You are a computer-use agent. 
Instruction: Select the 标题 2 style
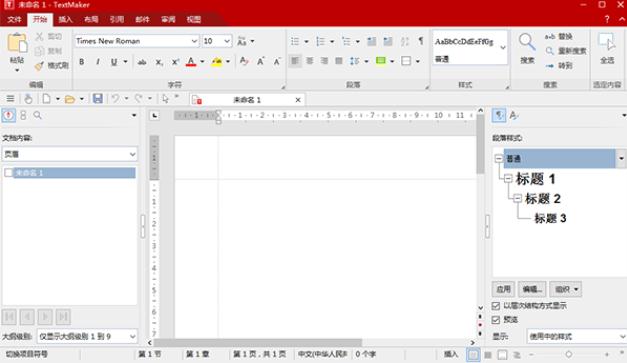[x=543, y=199]
